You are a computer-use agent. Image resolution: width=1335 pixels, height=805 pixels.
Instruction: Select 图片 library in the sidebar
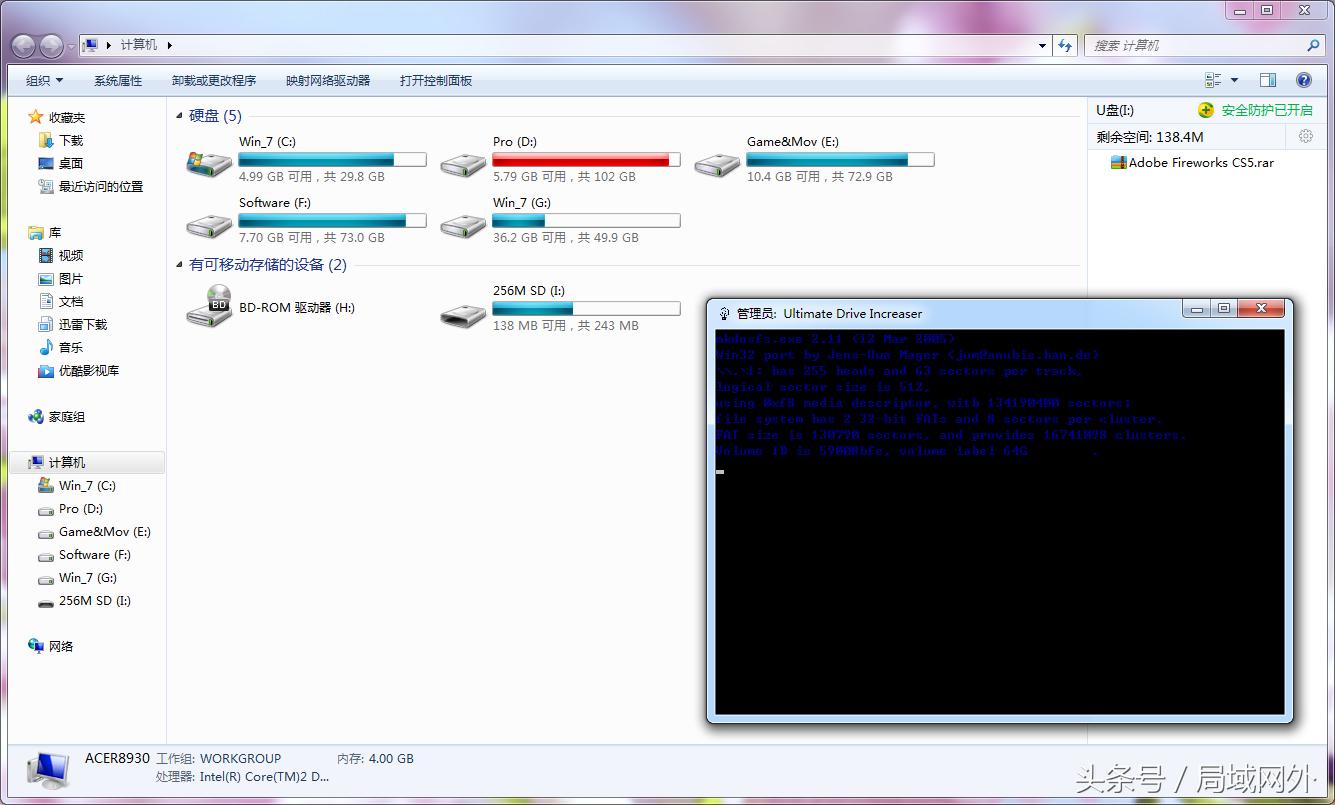[71, 278]
